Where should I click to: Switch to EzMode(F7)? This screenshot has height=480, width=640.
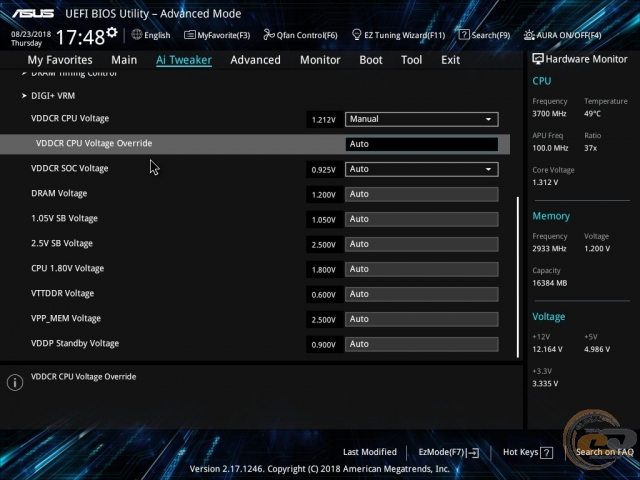pyautogui.click(x=449, y=452)
